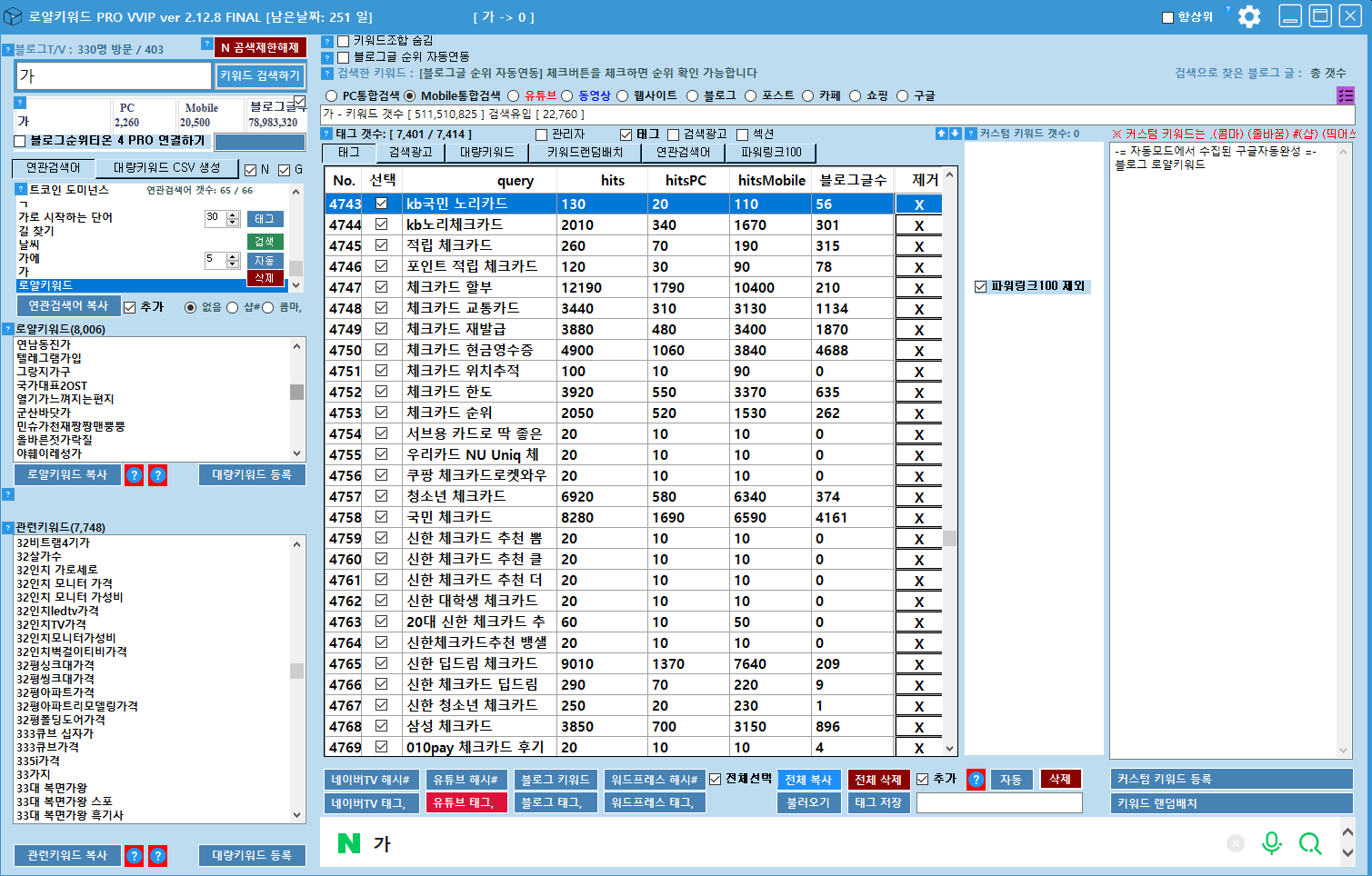Click the keyword input field containing 가
Screen dimensions: 1372x876
114,75
